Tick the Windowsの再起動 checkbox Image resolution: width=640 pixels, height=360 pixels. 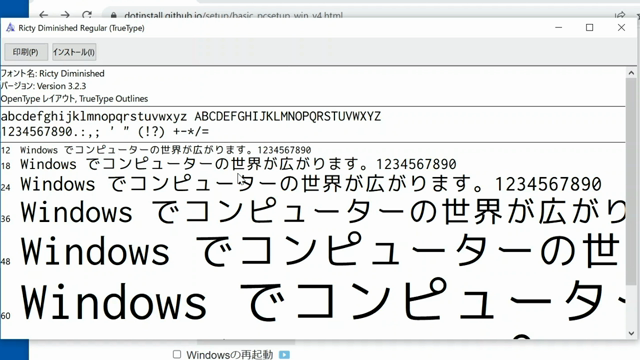[177, 354]
